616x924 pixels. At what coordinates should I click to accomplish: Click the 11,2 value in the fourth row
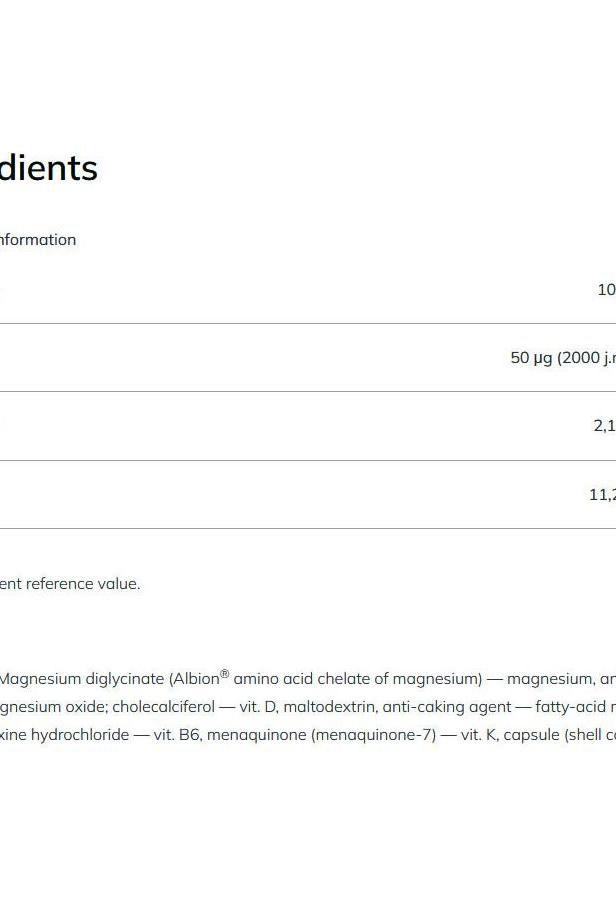pos(602,494)
